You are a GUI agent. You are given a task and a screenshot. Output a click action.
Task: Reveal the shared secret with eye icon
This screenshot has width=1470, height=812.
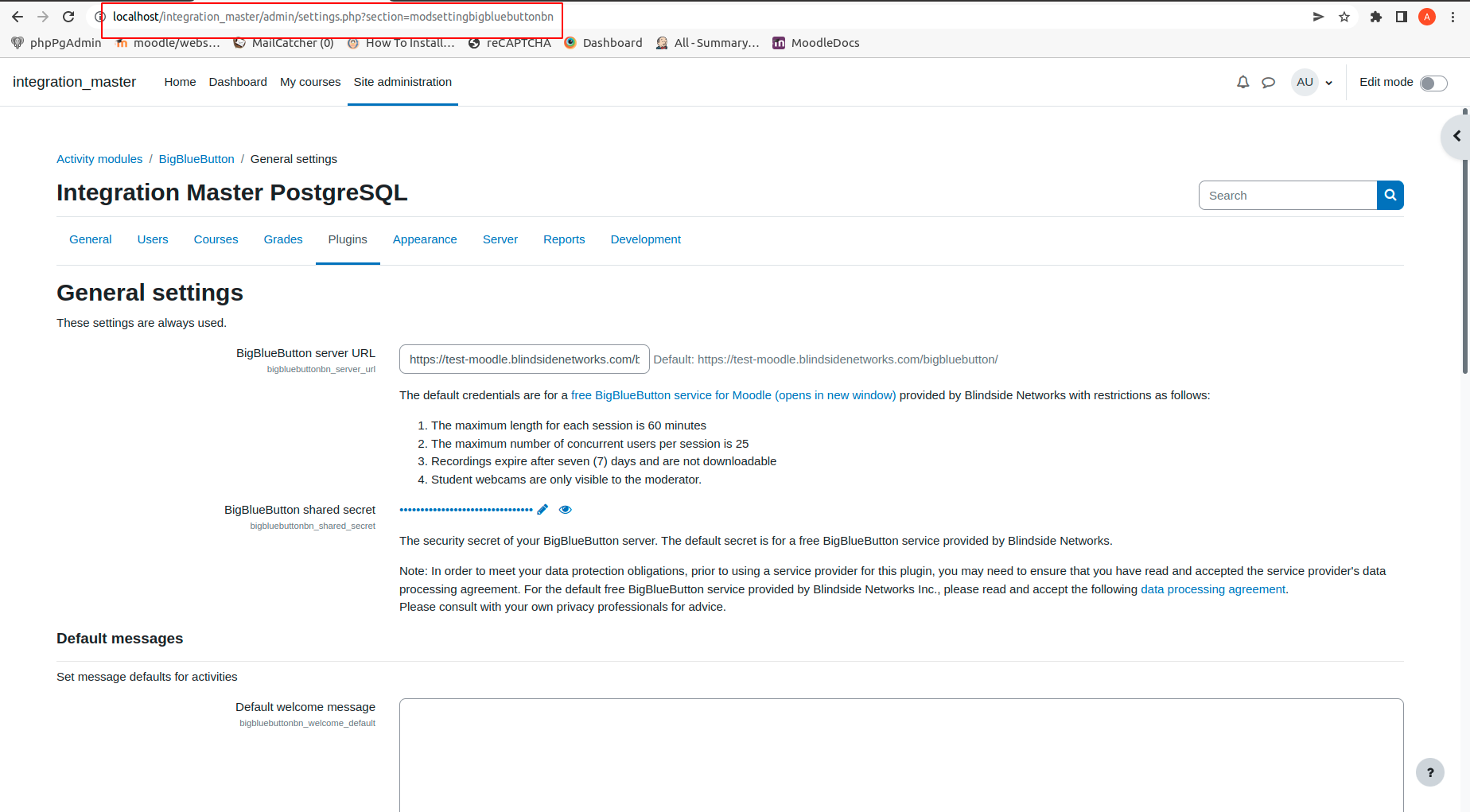click(x=566, y=510)
